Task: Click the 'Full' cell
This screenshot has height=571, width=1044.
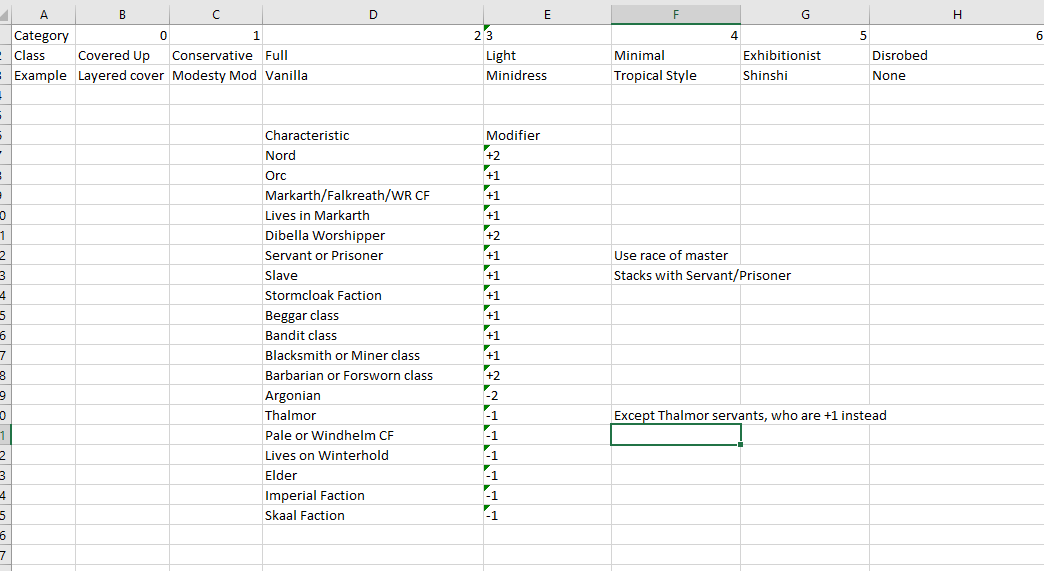Action: 373,55
